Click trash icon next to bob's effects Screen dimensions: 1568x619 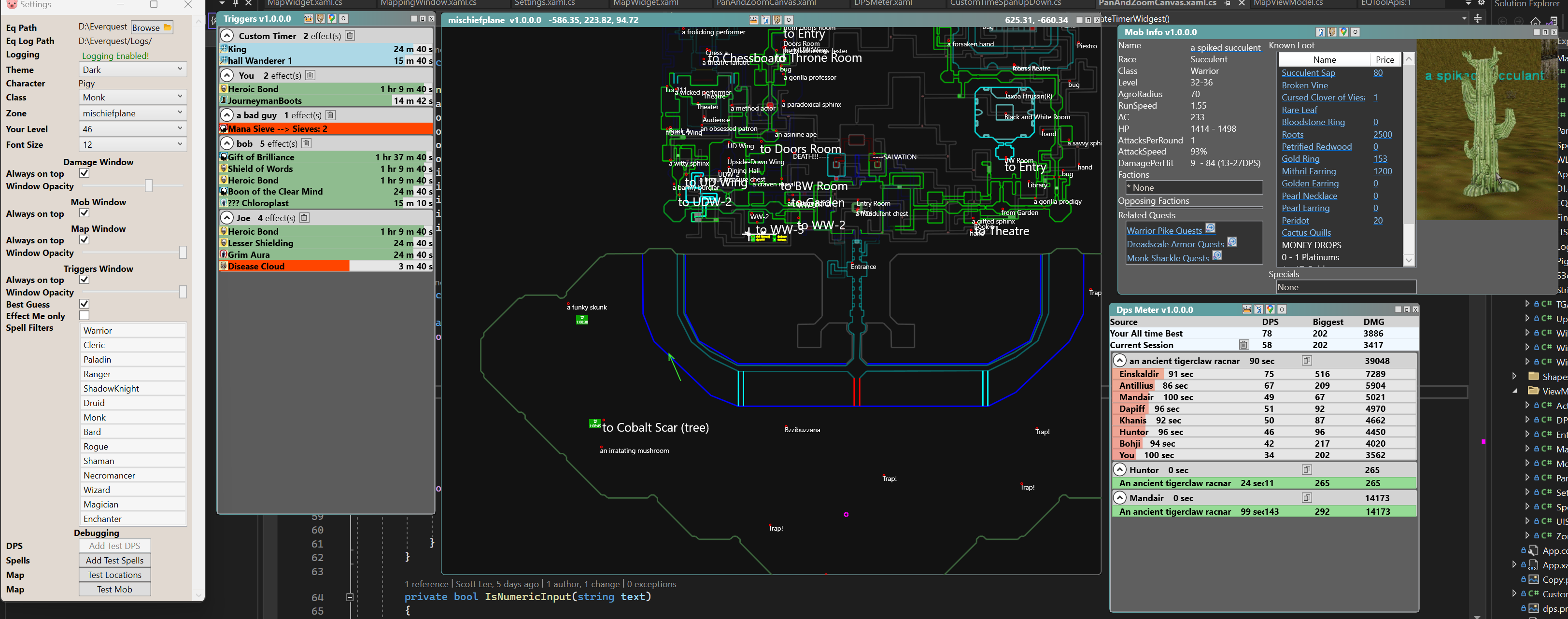click(307, 143)
